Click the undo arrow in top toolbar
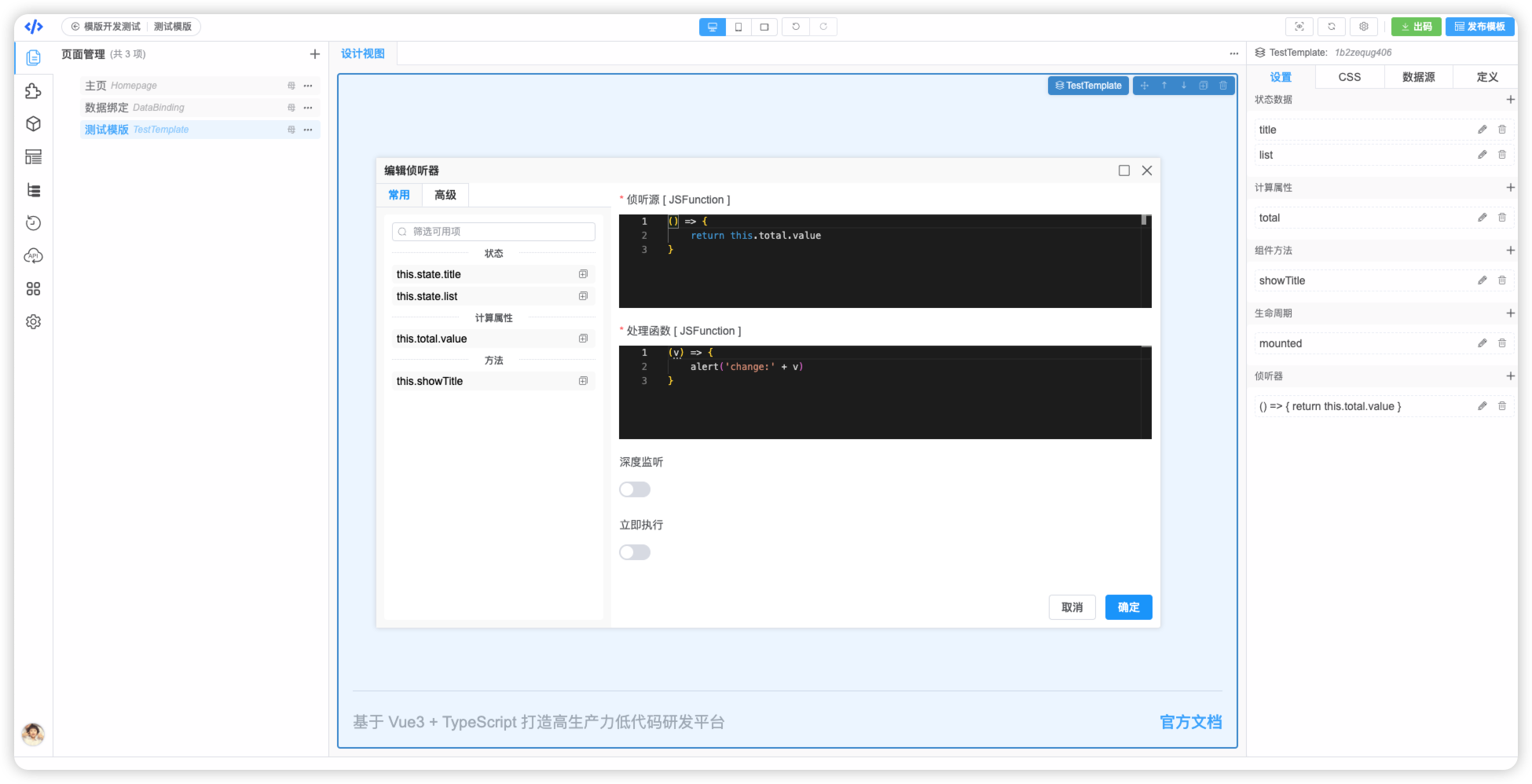The height and width of the screenshot is (784, 1532). (x=796, y=27)
